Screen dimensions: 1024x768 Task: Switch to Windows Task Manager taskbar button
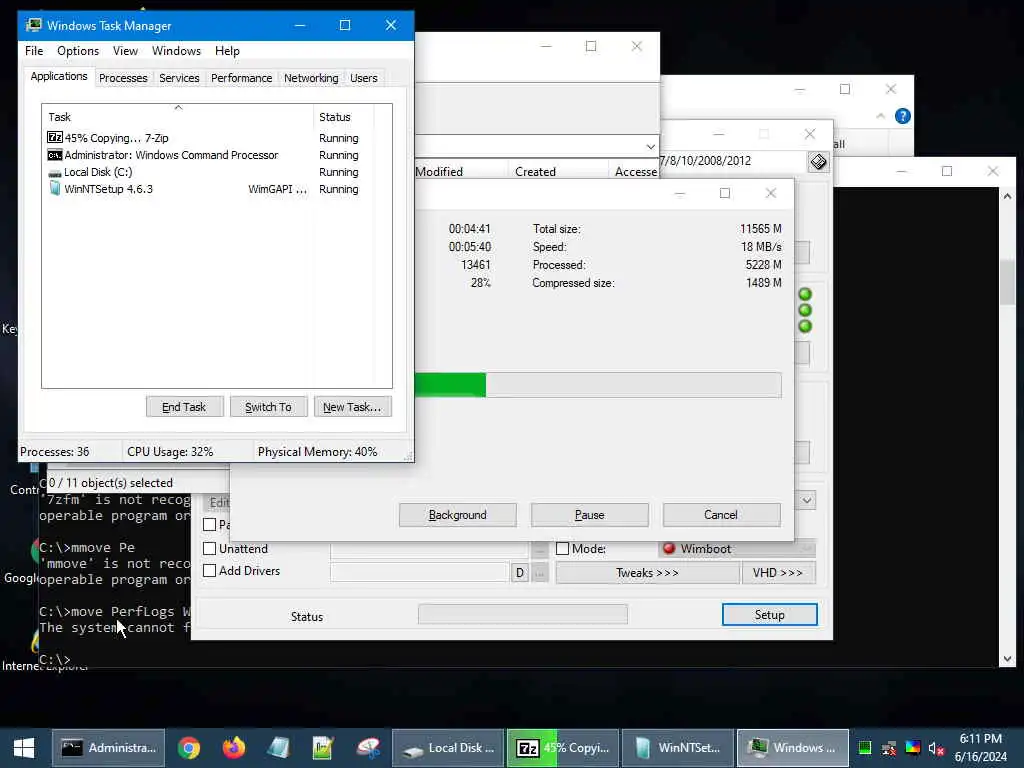[x=793, y=748]
